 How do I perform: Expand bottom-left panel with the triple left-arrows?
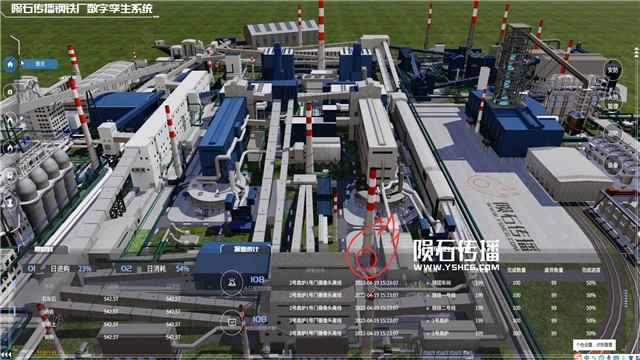(x=6, y=355)
